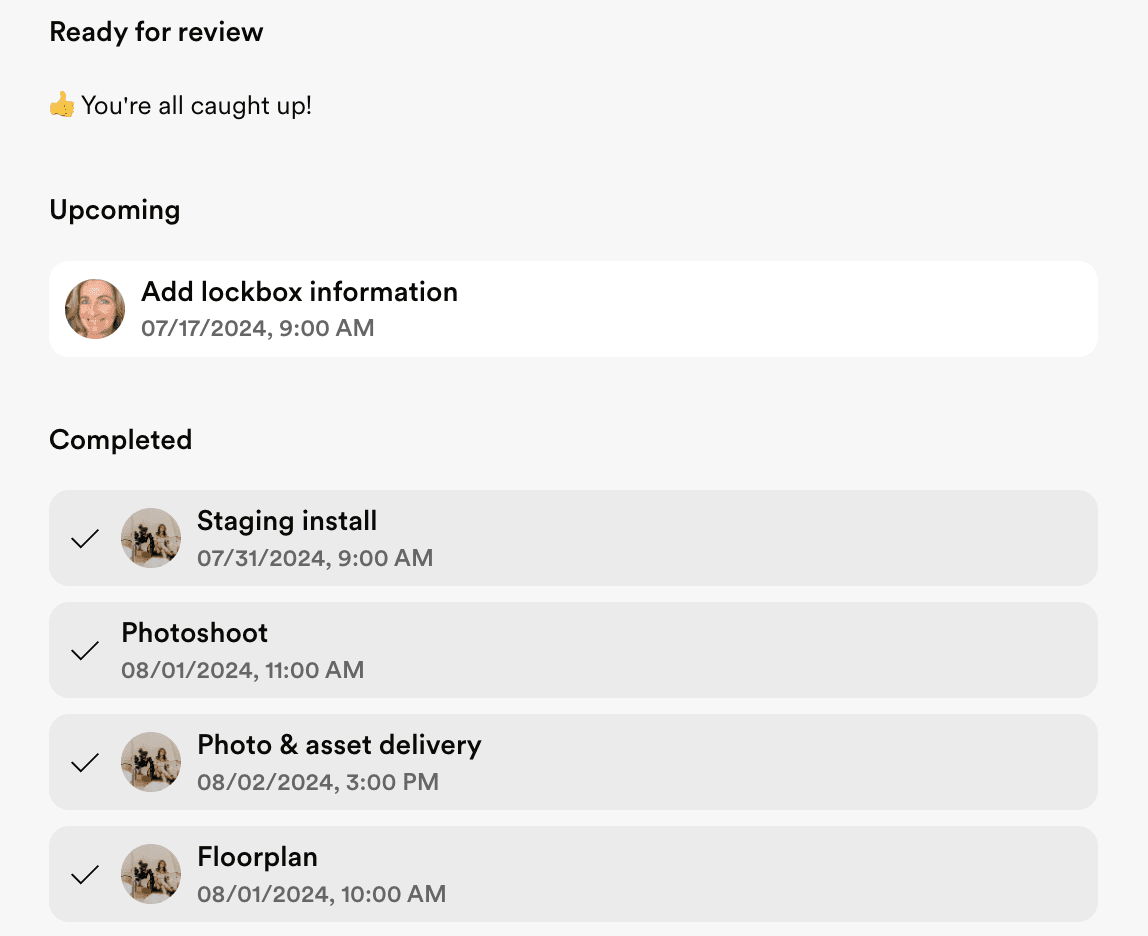Toggle the Photo & asset delivery checkmark
Screen dimensions: 1148x936
click(86, 763)
